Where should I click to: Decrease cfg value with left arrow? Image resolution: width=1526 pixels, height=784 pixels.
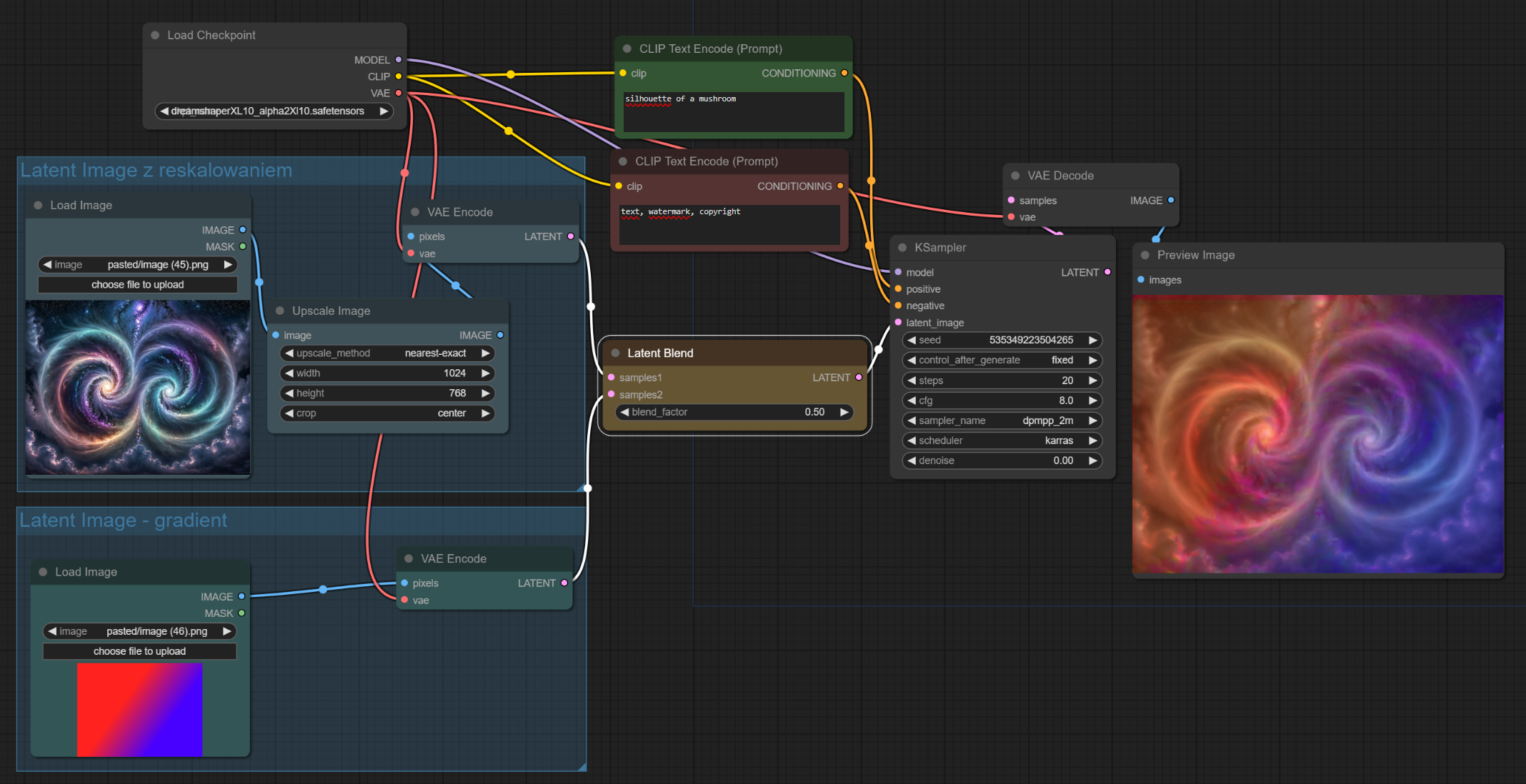coord(912,401)
